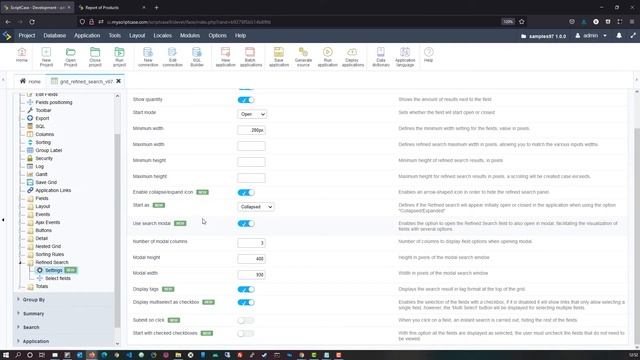Toggle Enable collapse/expand icon switch
The image size is (640, 360).
click(246, 192)
